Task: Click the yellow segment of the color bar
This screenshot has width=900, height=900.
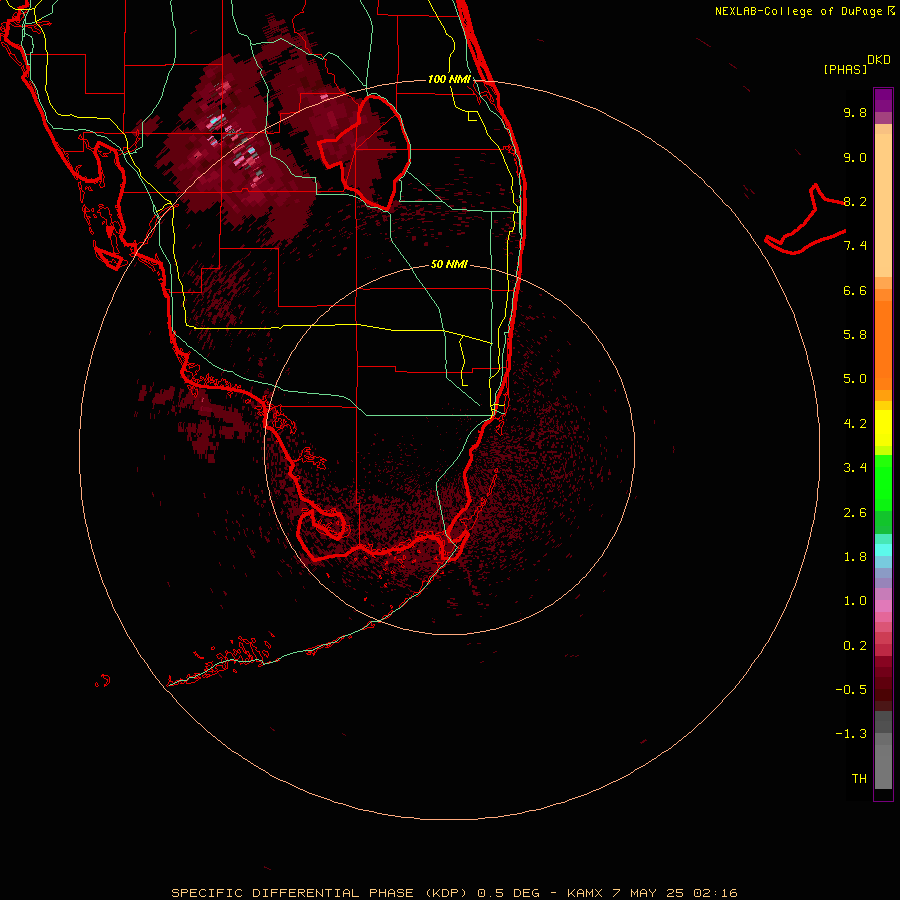Action: coord(883,428)
